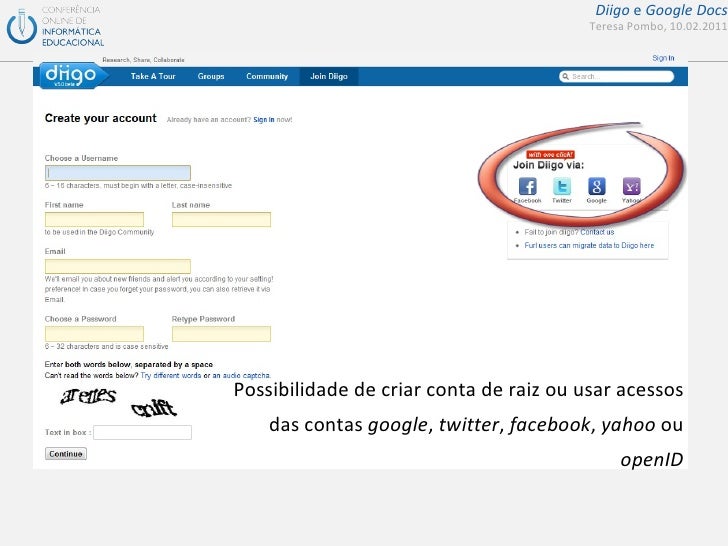Click Sign in link beside Create your account

click(x=264, y=120)
